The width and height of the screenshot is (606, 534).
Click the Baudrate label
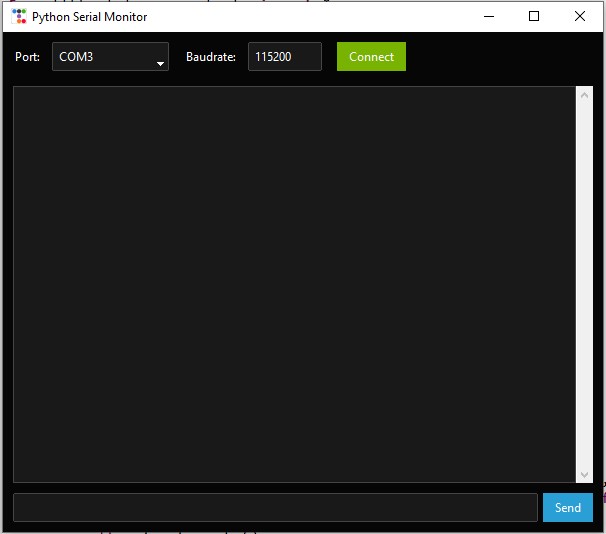coord(211,57)
